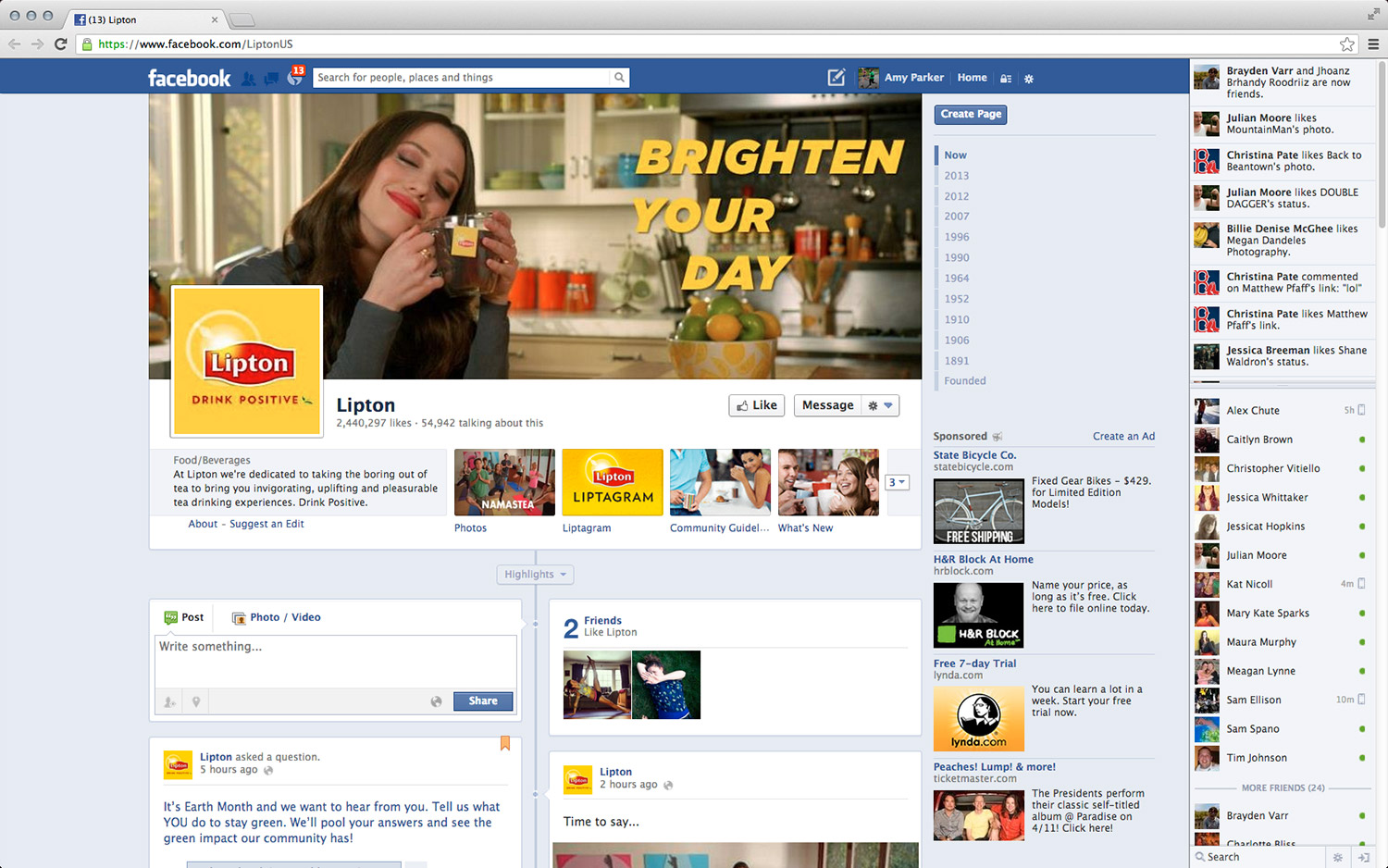Open privacy shortcuts icon next to Home
This screenshot has height=868, width=1388.
pyautogui.click(x=1006, y=79)
